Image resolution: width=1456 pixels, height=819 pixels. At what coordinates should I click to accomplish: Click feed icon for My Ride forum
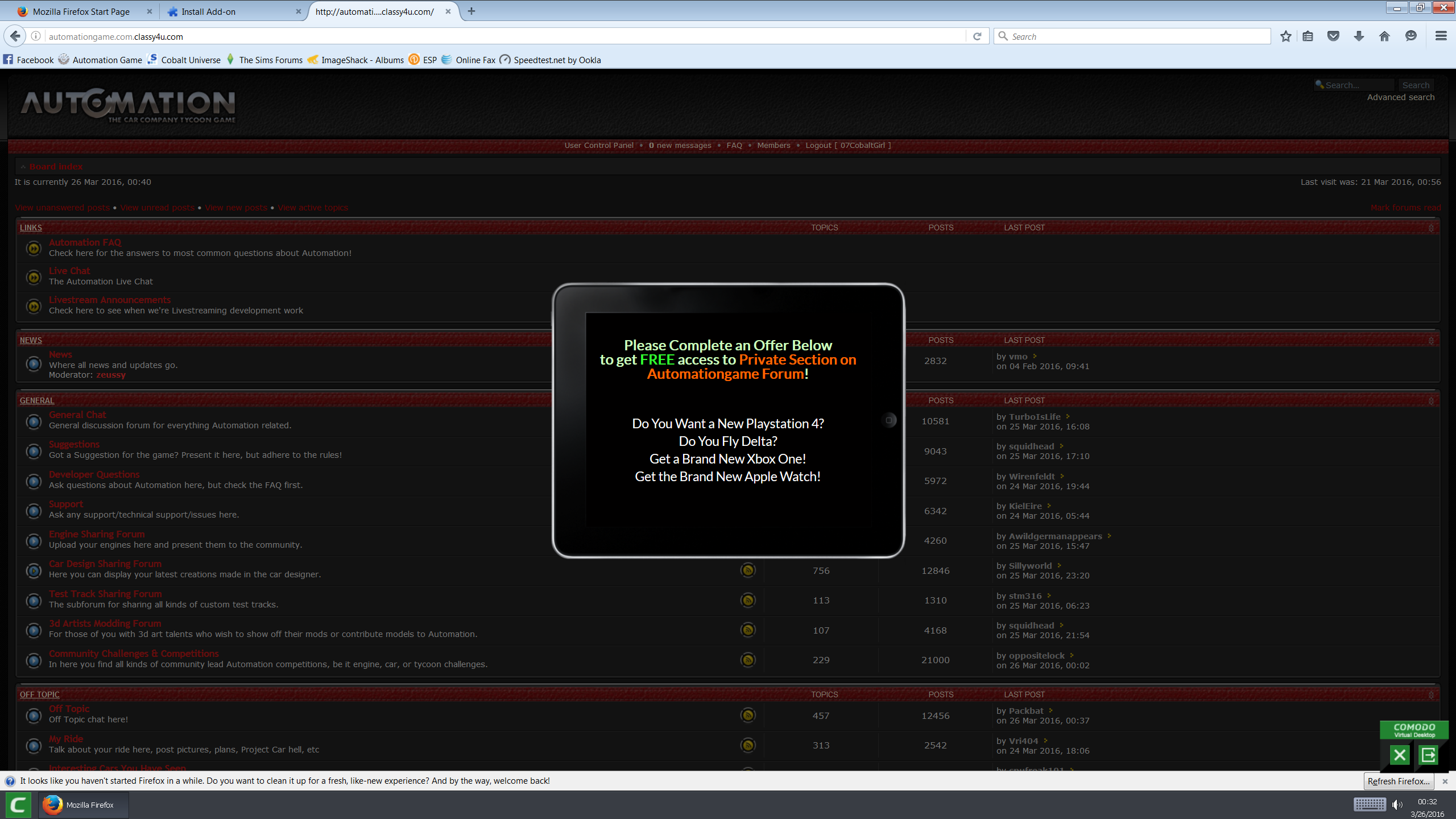coord(748,745)
